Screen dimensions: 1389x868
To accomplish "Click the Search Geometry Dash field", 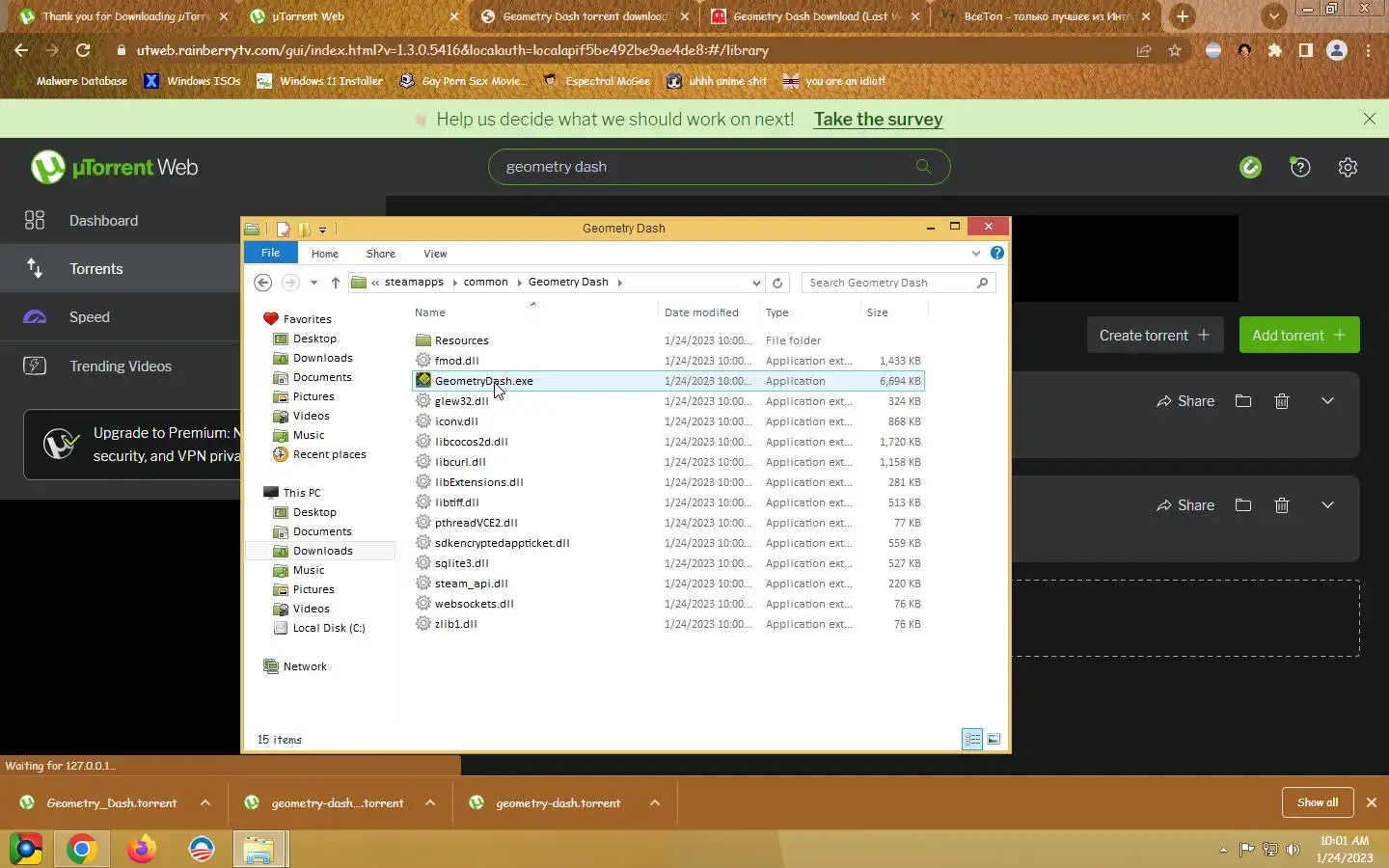I will pyautogui.click(x=898, y=283).
